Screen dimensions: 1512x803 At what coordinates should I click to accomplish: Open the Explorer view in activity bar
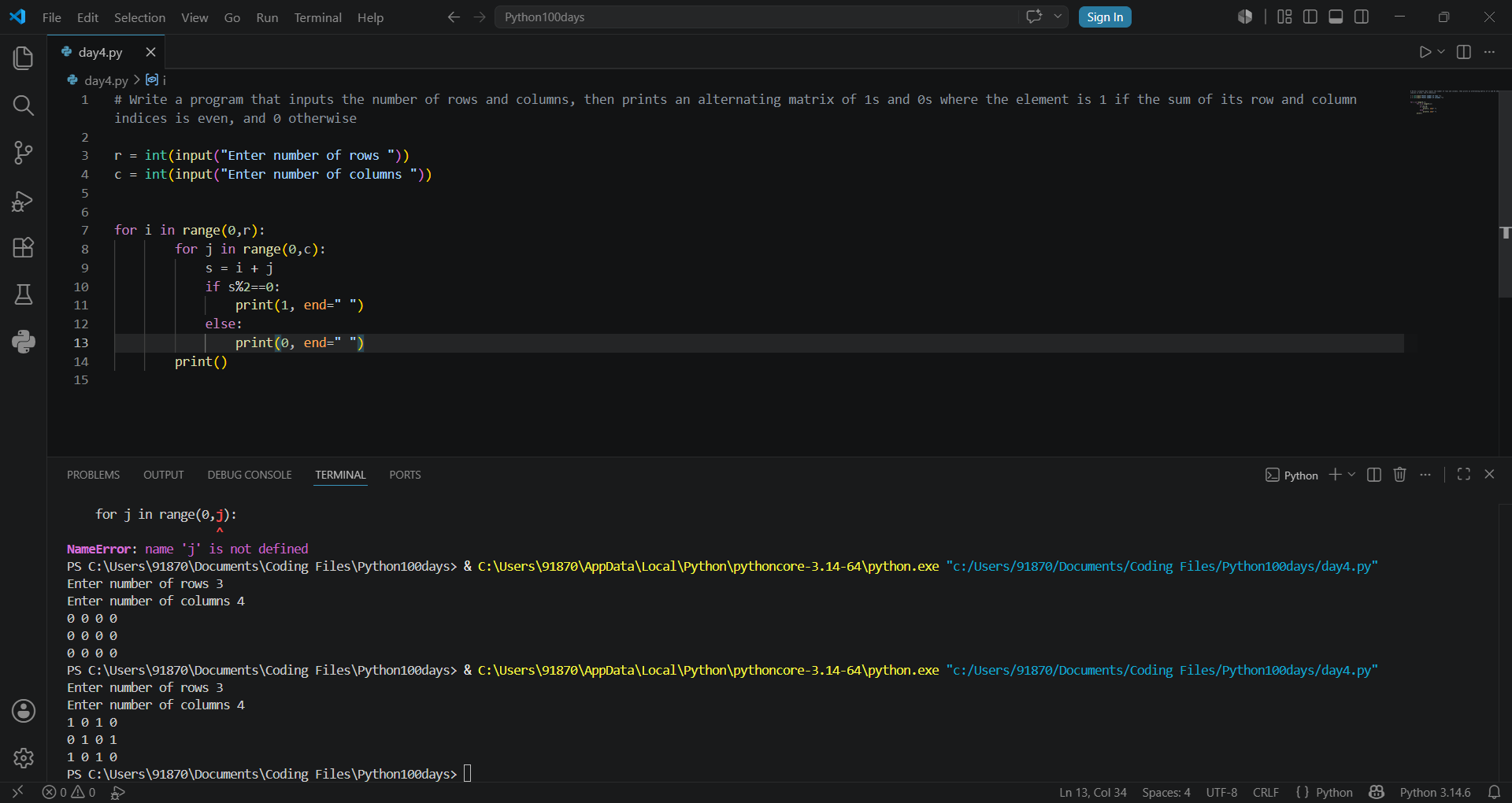click(x=24, y=57)
